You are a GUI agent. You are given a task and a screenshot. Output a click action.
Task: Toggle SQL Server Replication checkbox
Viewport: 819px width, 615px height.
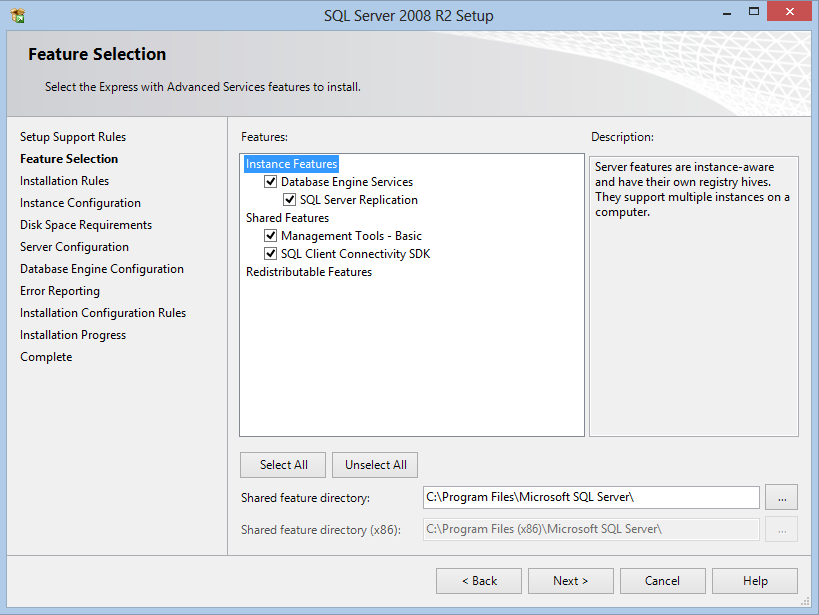[290, 200]
